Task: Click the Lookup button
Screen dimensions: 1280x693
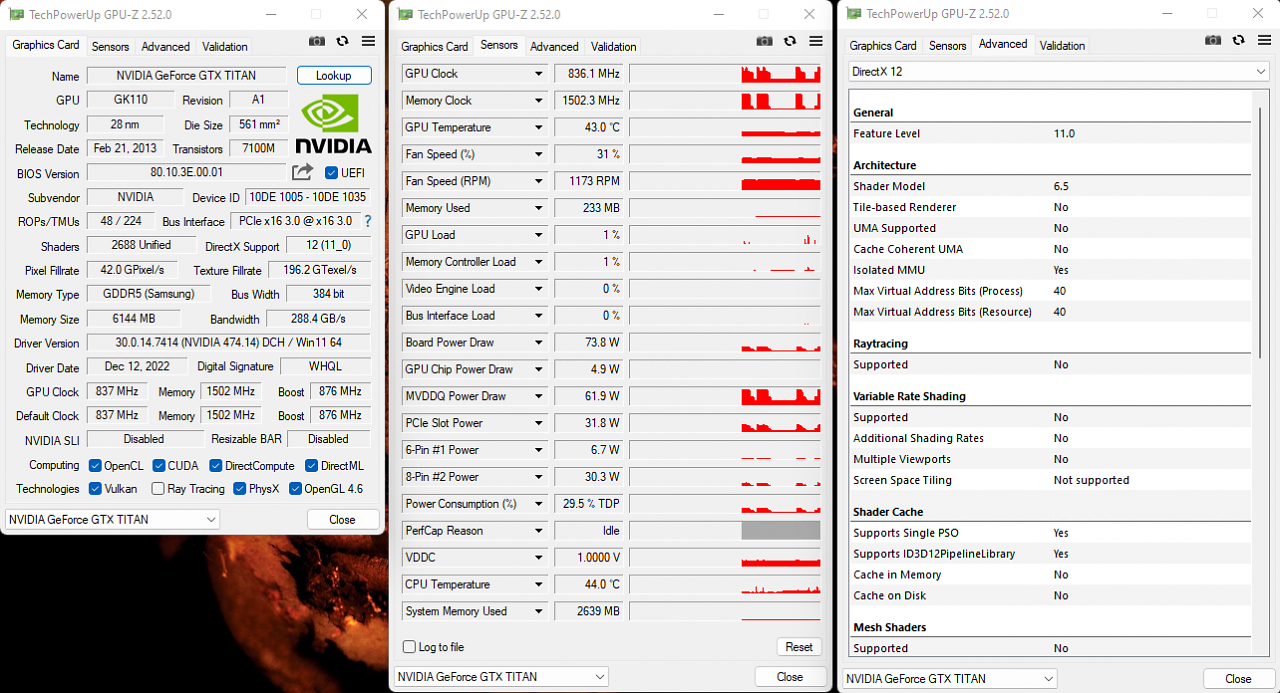Action: [334, 76]
